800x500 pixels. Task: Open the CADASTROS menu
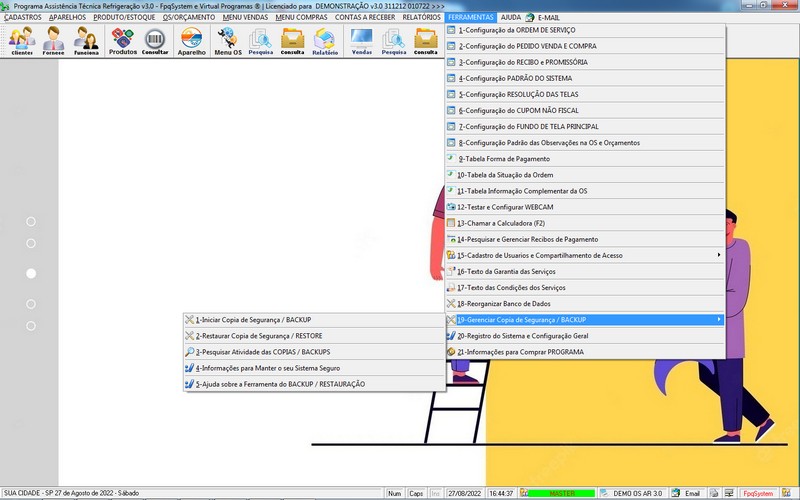pyautogui.click(x=22, y=17)
